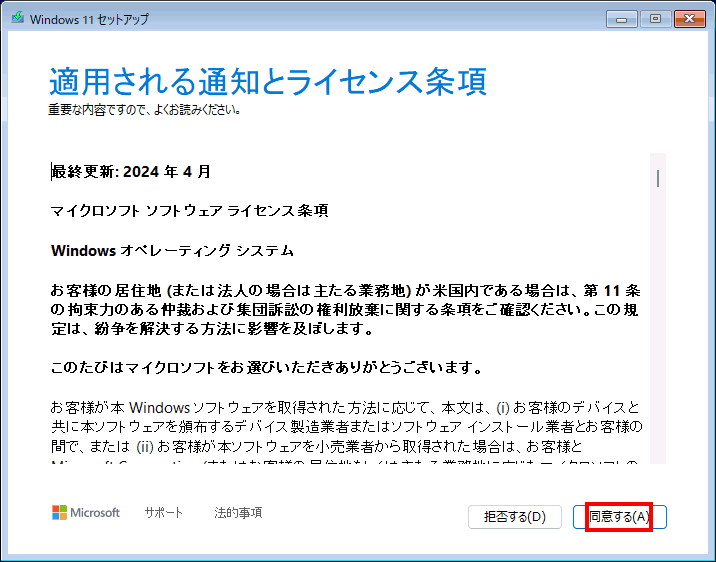716x562 pixels.
Task: Close the Windows 11 setup window
Action: tap(690, 19)
